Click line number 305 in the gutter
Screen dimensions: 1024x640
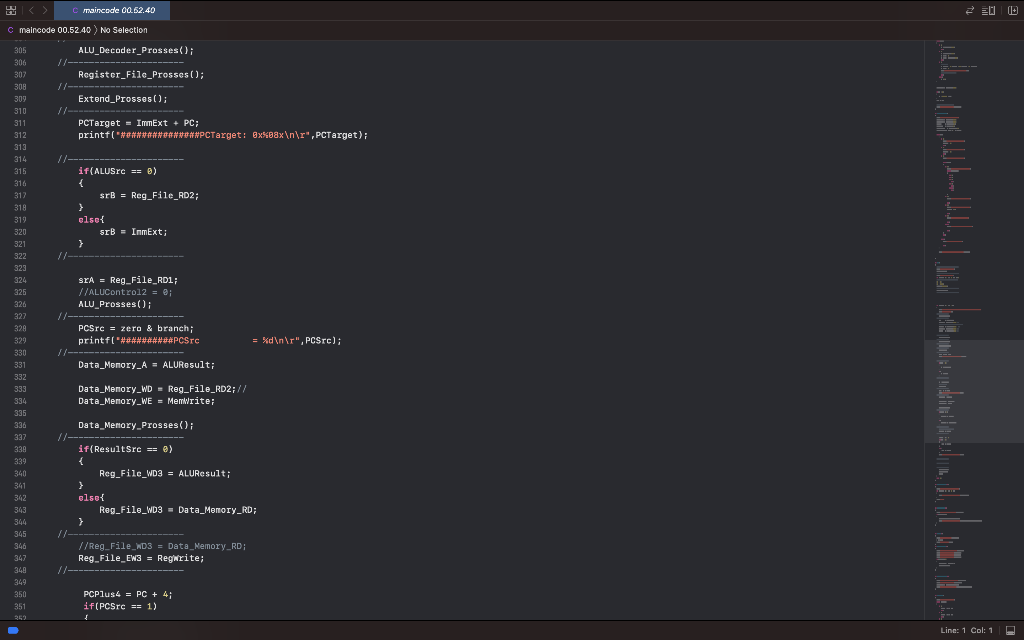20,50
